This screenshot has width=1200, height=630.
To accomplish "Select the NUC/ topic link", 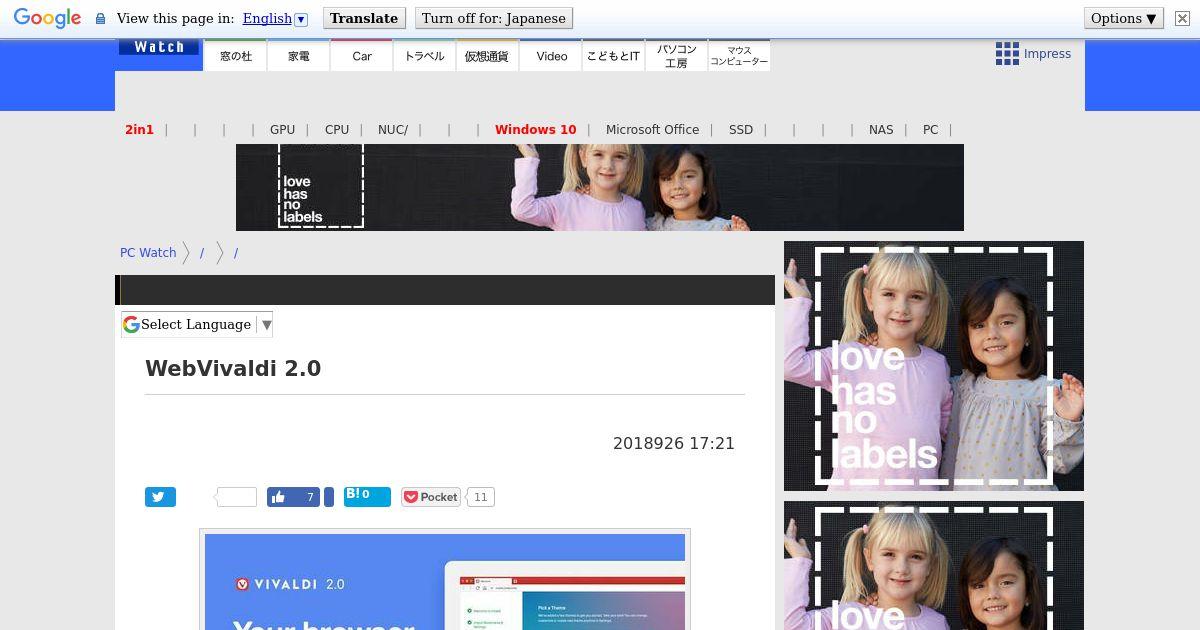I will [x=393, y=130].
